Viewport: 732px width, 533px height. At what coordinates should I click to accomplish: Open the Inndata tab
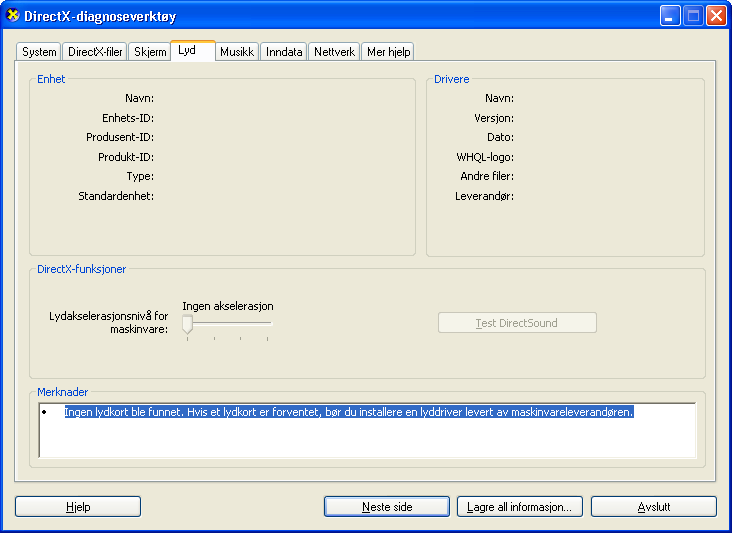pos(284,52)
